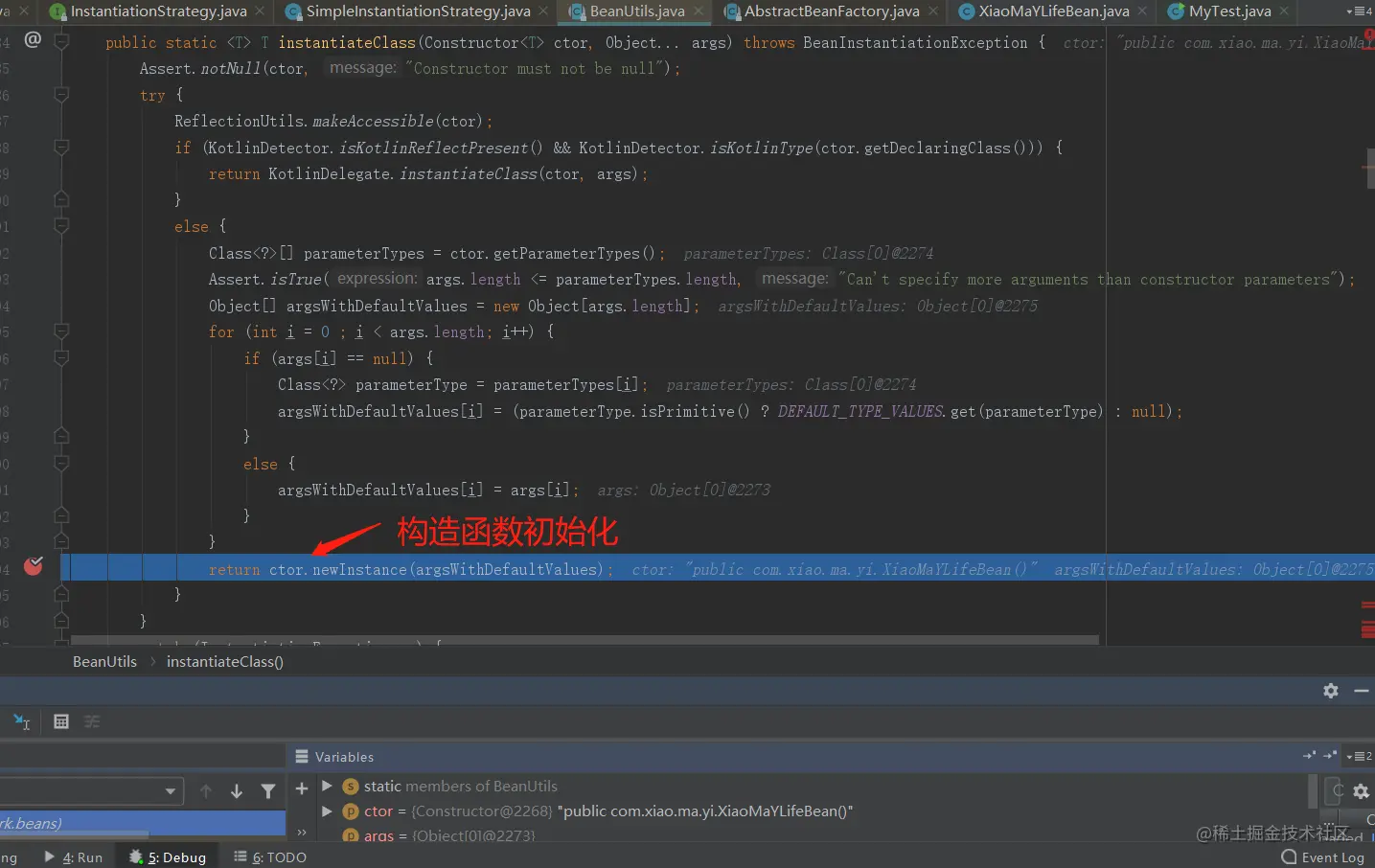
Task: Click instantiateClass() in the breadcrumb
Action: (225, 662)
